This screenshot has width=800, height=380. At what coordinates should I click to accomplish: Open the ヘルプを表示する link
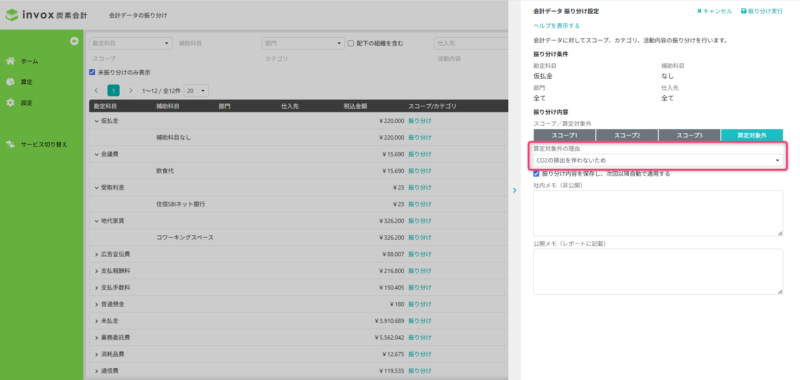(x=556, y=26)
